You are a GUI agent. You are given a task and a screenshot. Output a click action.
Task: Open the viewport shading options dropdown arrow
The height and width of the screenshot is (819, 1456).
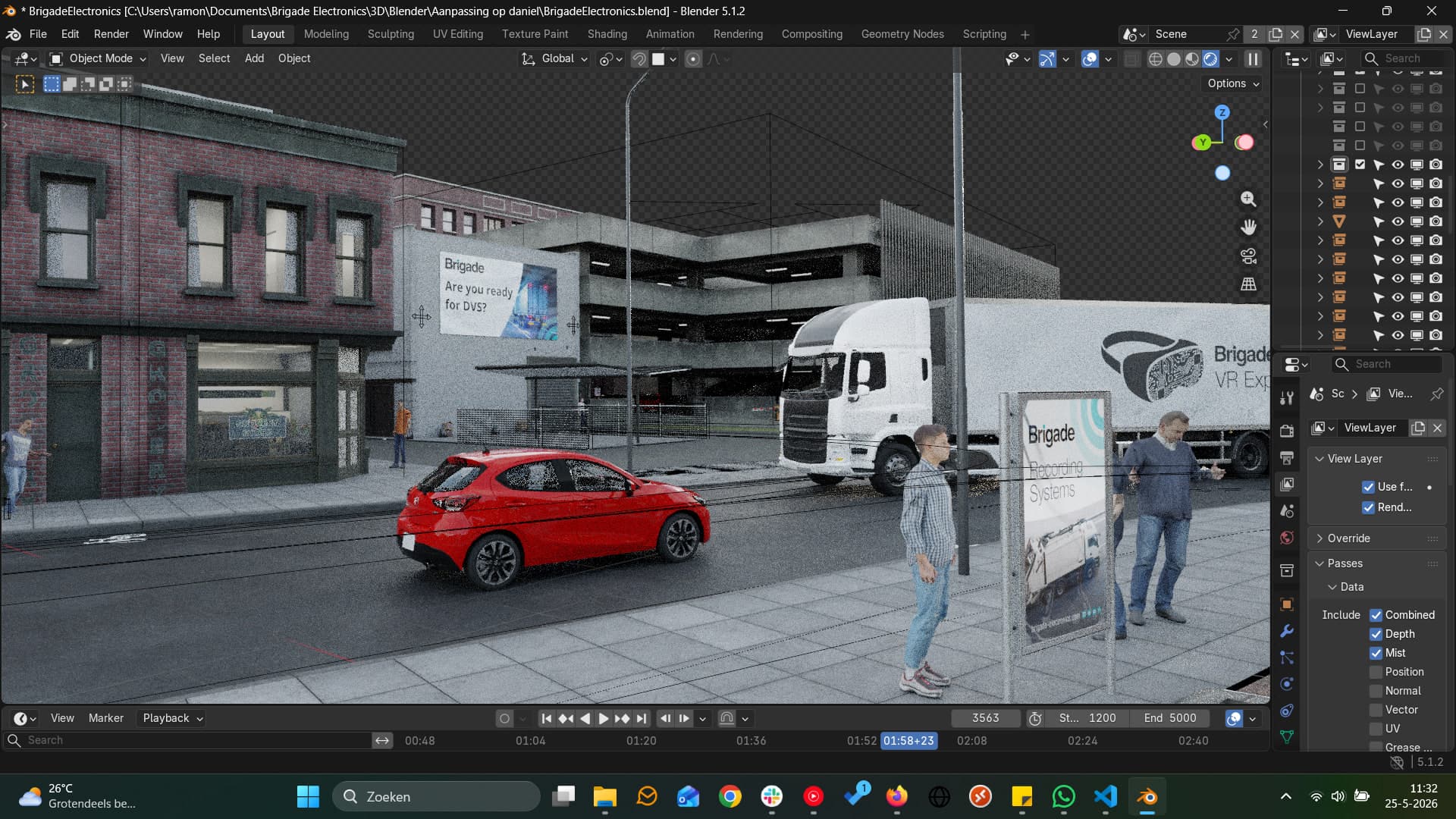[1228, 58]
